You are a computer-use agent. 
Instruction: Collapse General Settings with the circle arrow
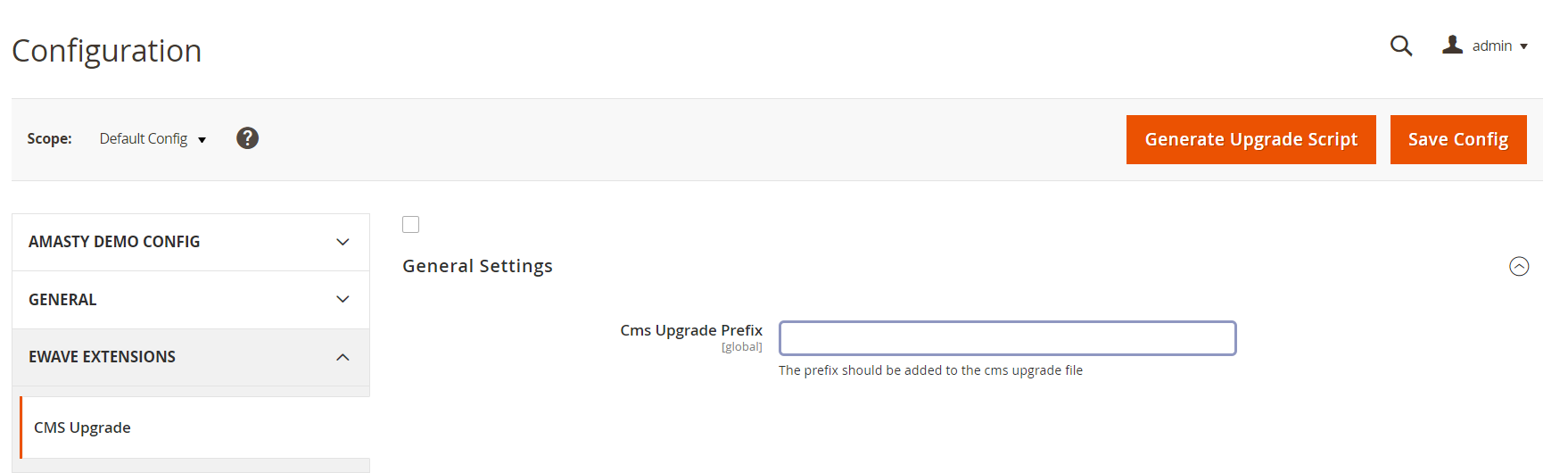click(x=1518, y=266)
